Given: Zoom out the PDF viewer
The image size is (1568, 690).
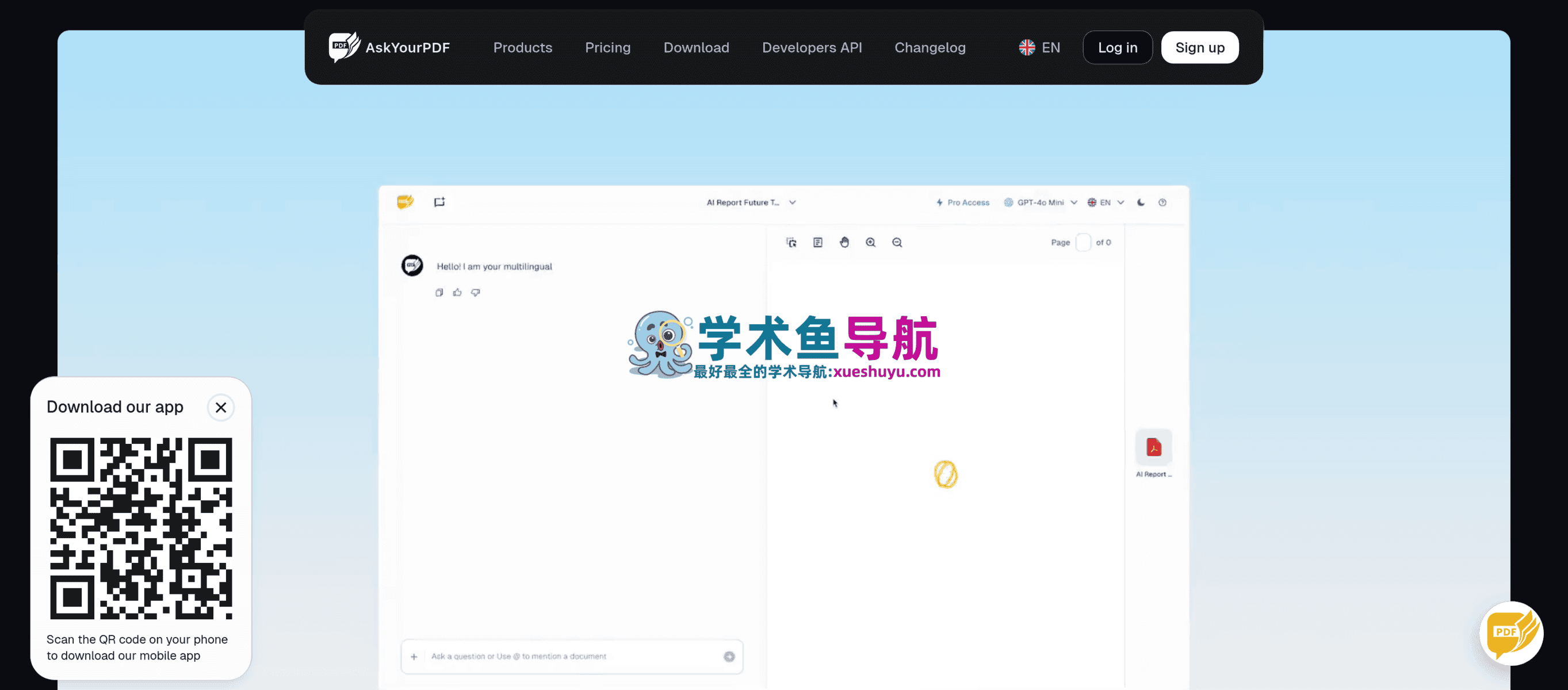Looking at the screenshot, I should tap(897, 242).
